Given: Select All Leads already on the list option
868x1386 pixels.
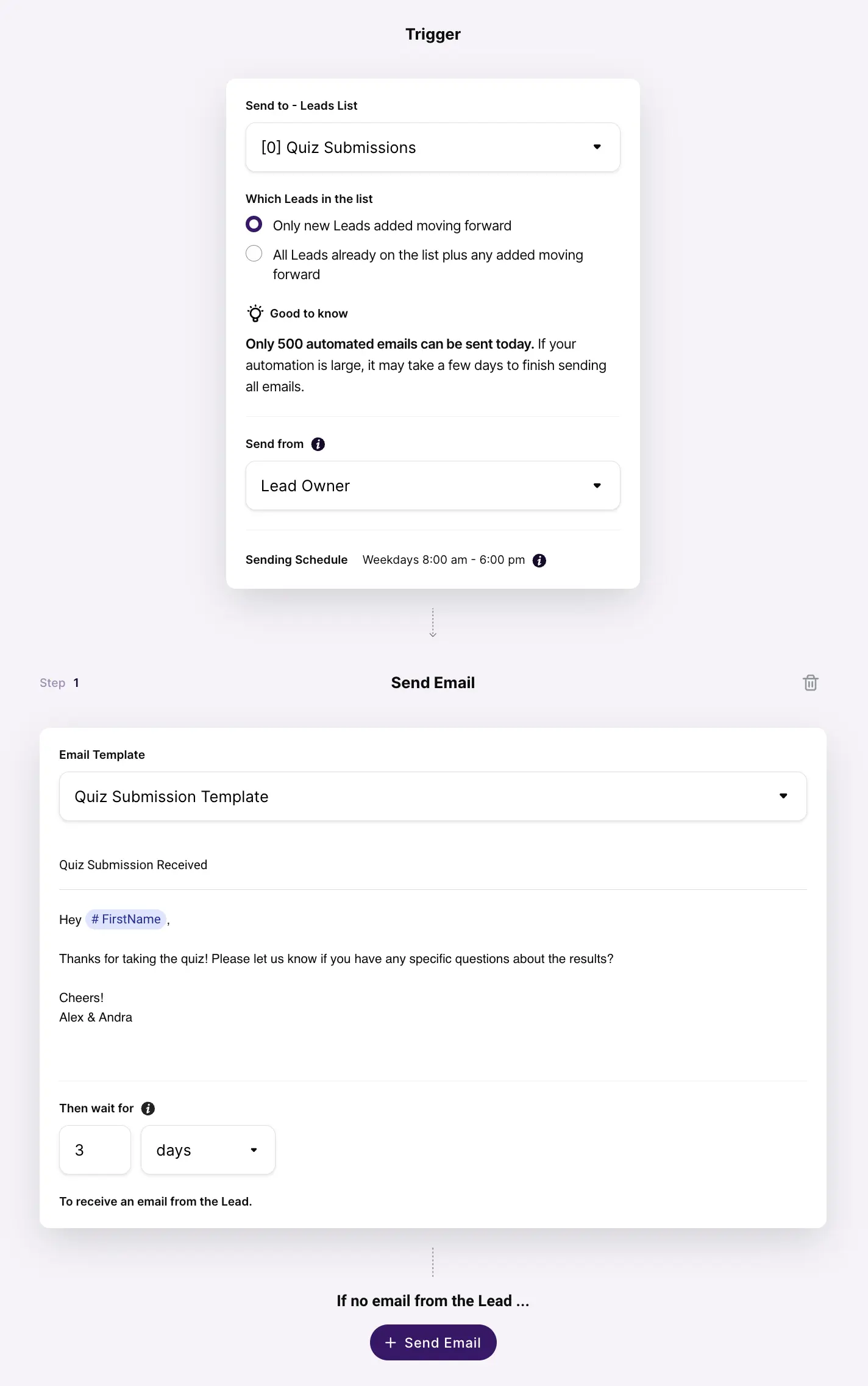Looking at the screenshot, I should coord(254,254).
